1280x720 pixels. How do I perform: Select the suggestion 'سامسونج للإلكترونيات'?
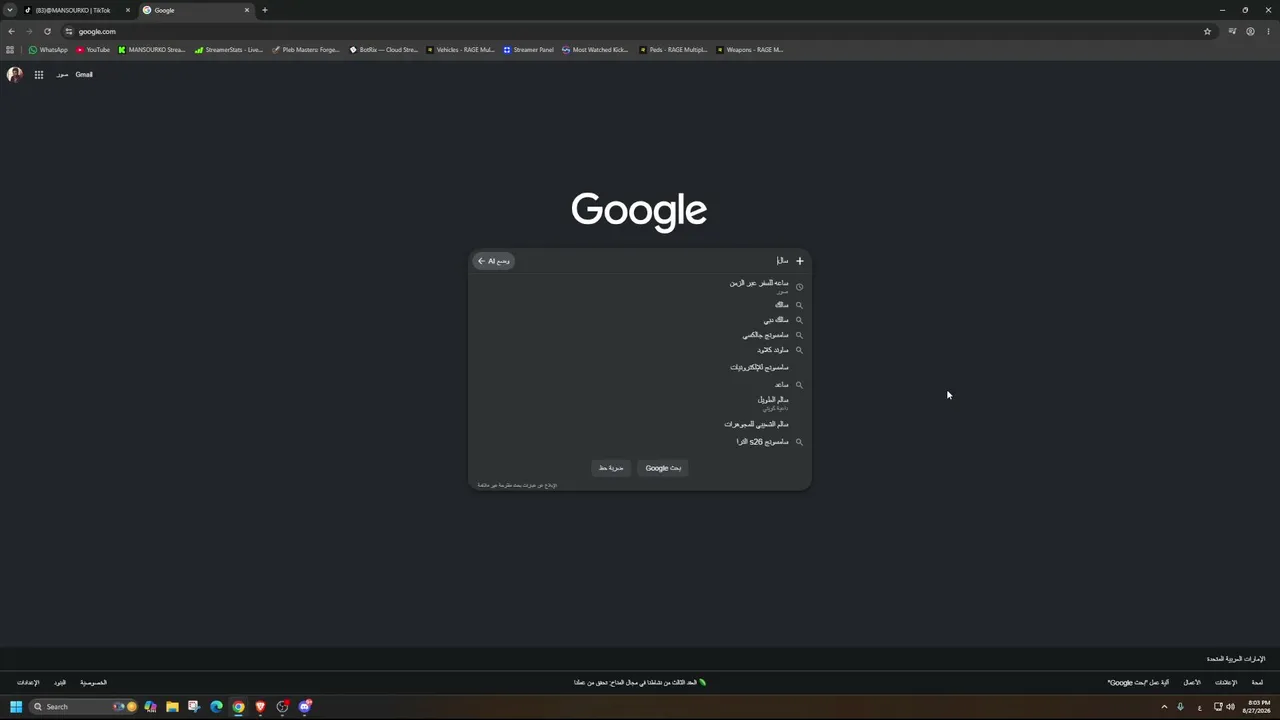click(640, 367)
